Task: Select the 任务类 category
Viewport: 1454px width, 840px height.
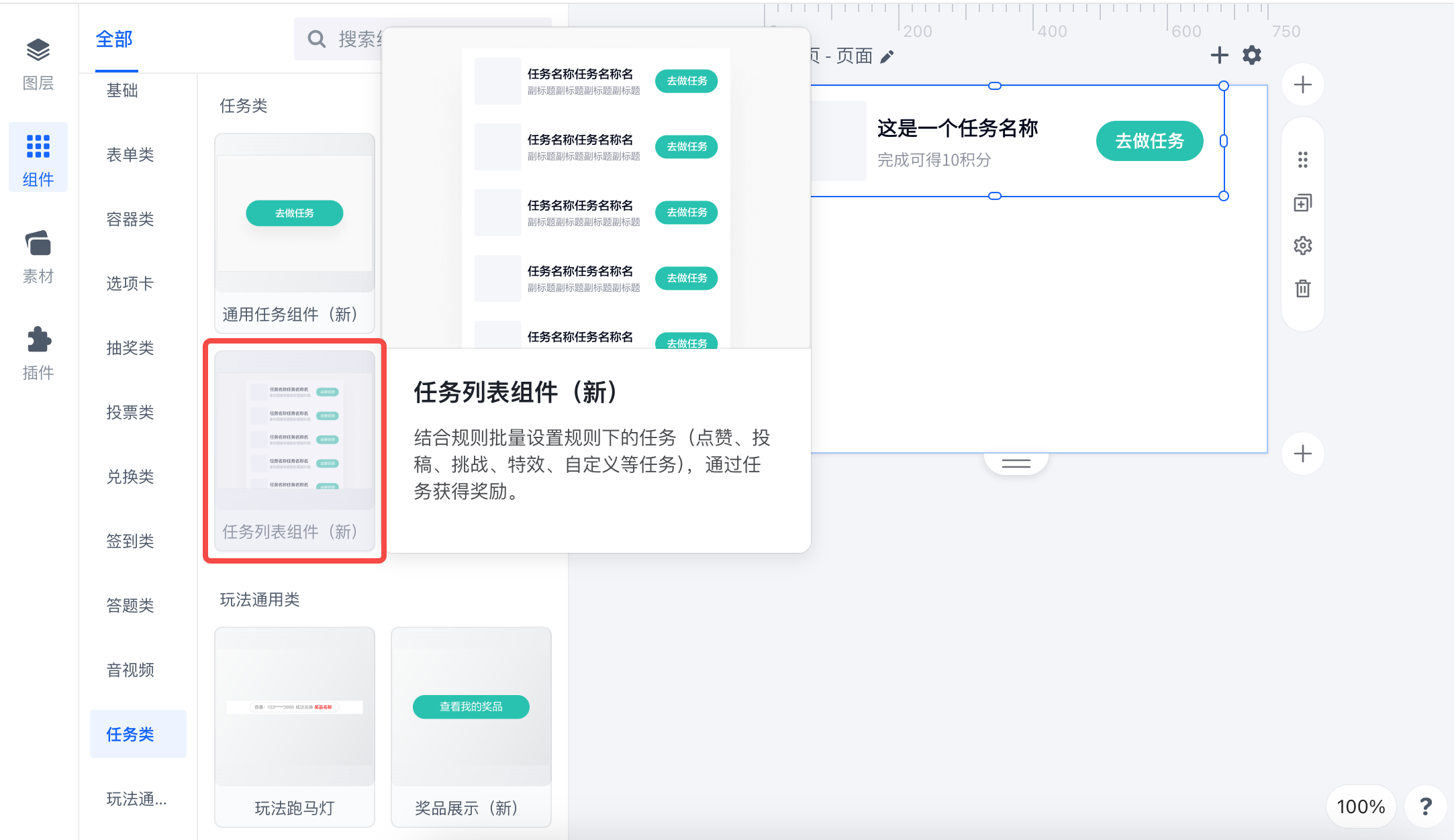Action: coord(138,734)
